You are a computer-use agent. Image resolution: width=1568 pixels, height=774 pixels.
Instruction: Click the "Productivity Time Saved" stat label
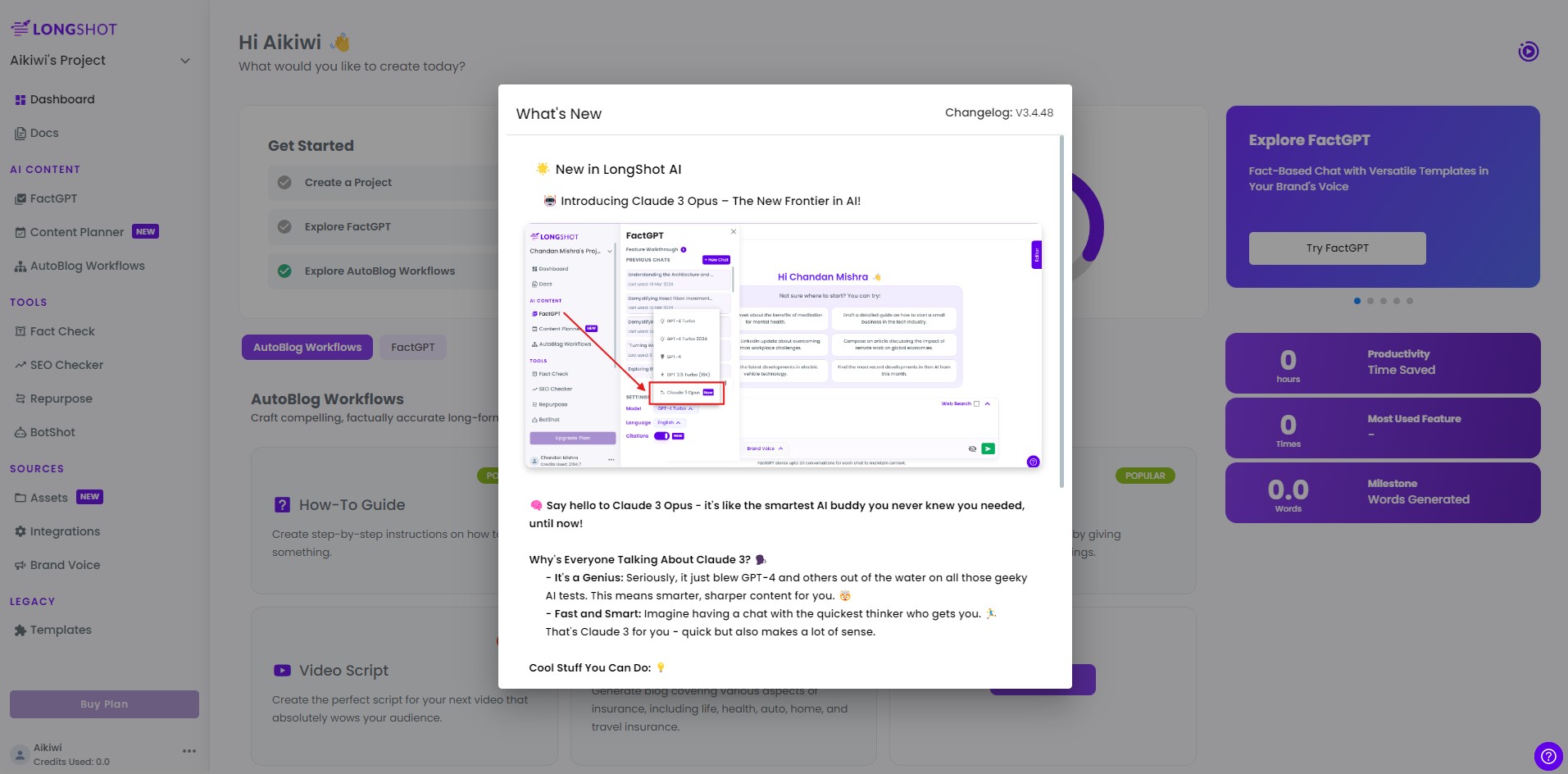(1402, 362)
